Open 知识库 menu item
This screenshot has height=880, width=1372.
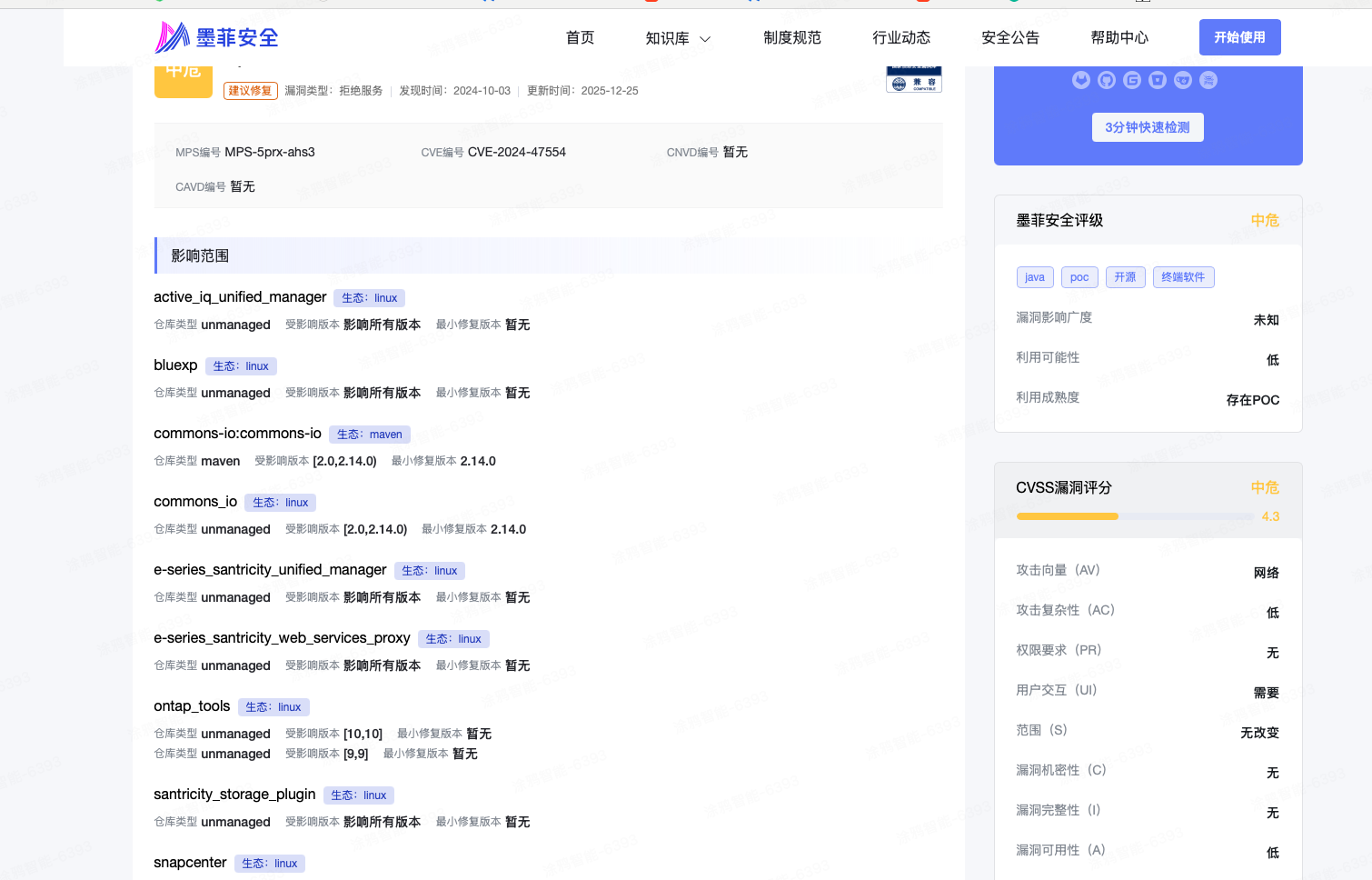pos(667,38)
